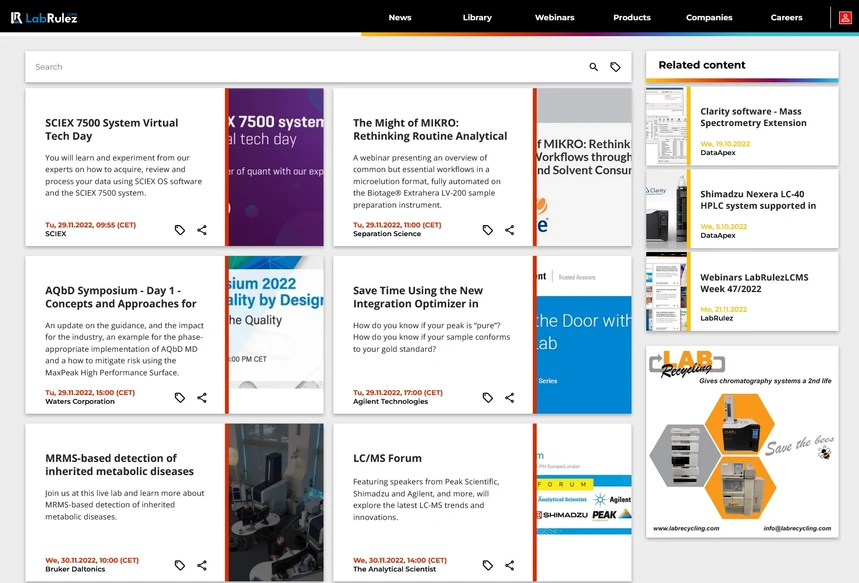Open the Products menu
Image resolution: width=859 pixels, height=583 pixels.
coord(632,18)
